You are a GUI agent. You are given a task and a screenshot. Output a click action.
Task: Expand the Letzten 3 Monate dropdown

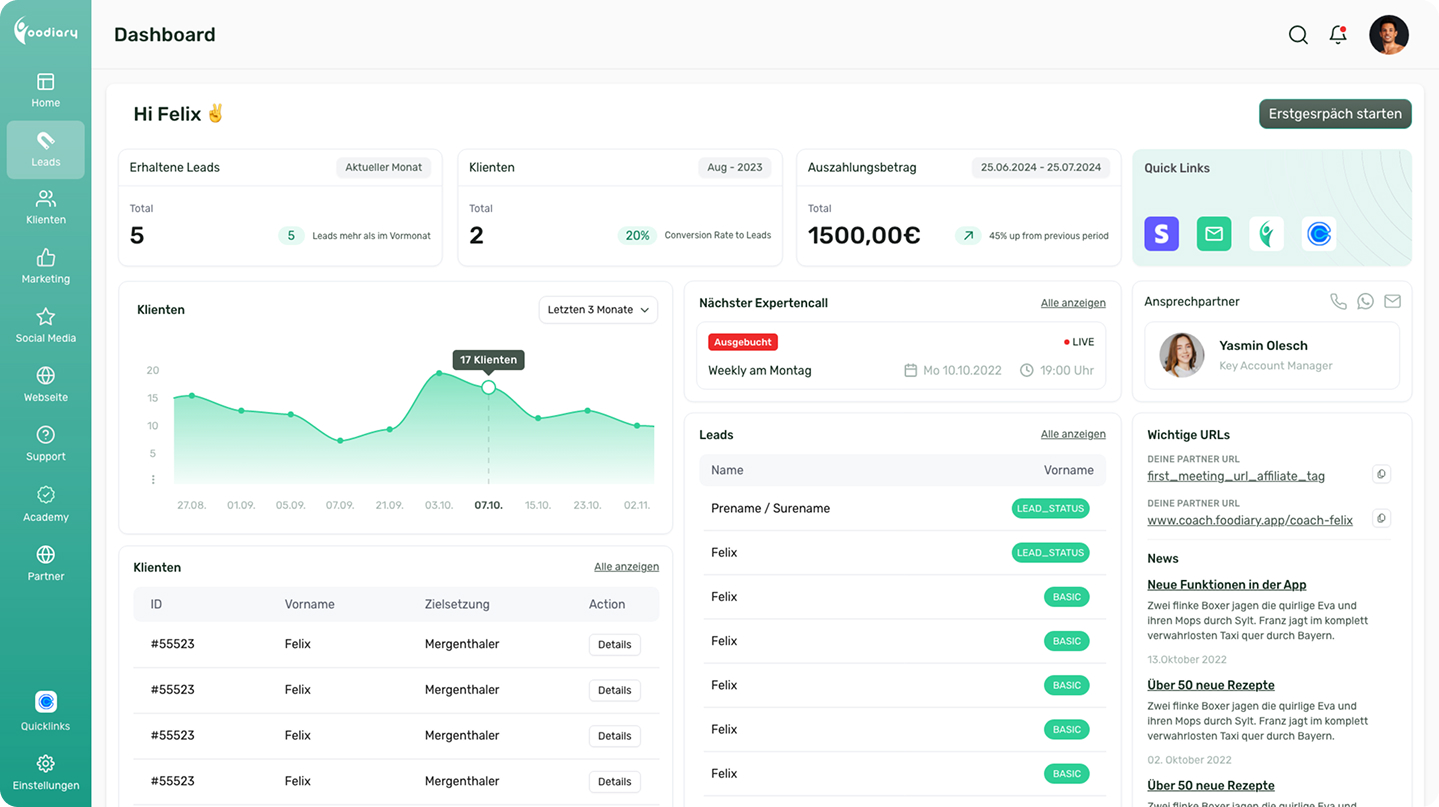coord(598,310)
